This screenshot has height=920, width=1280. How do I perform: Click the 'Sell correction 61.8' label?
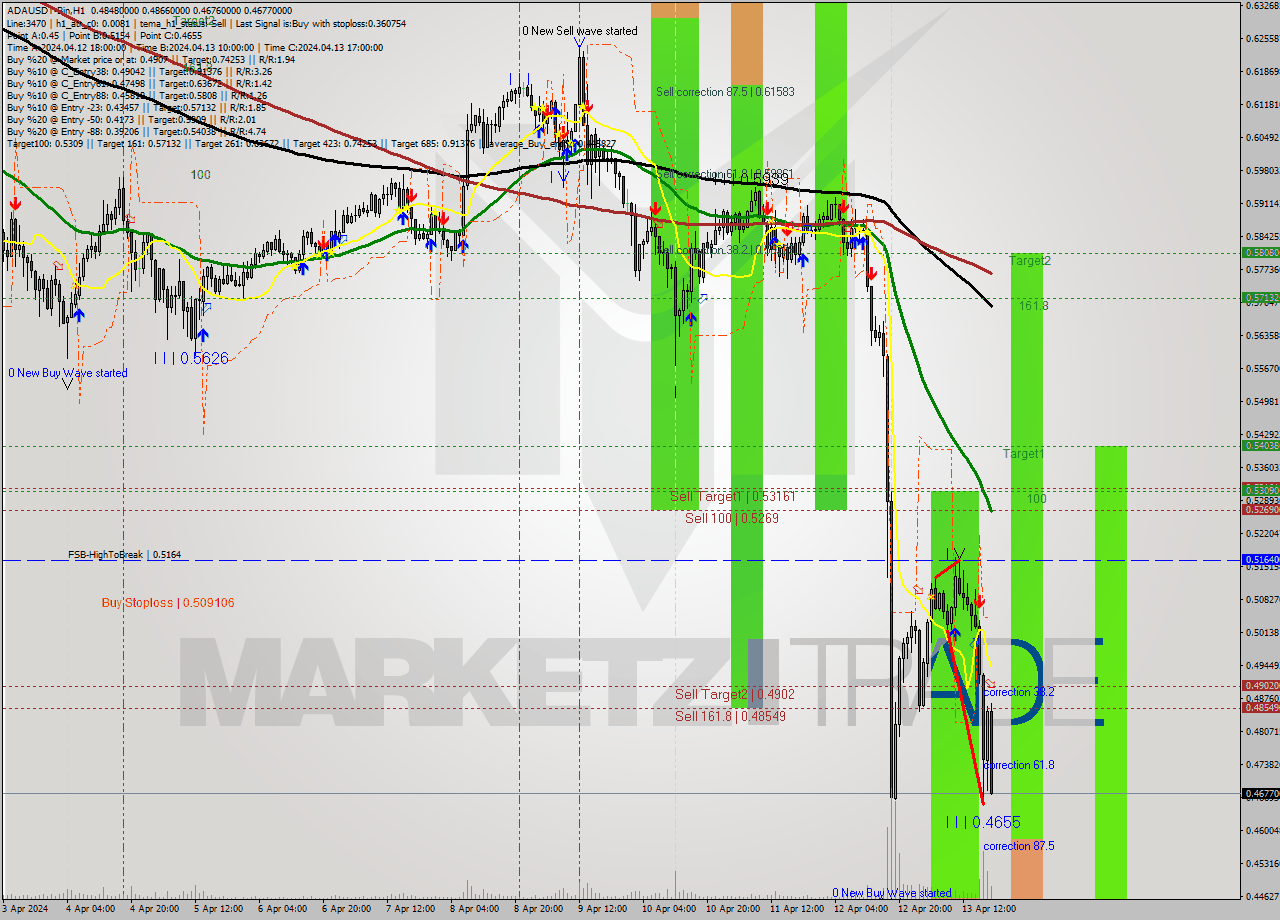(727, 175)
